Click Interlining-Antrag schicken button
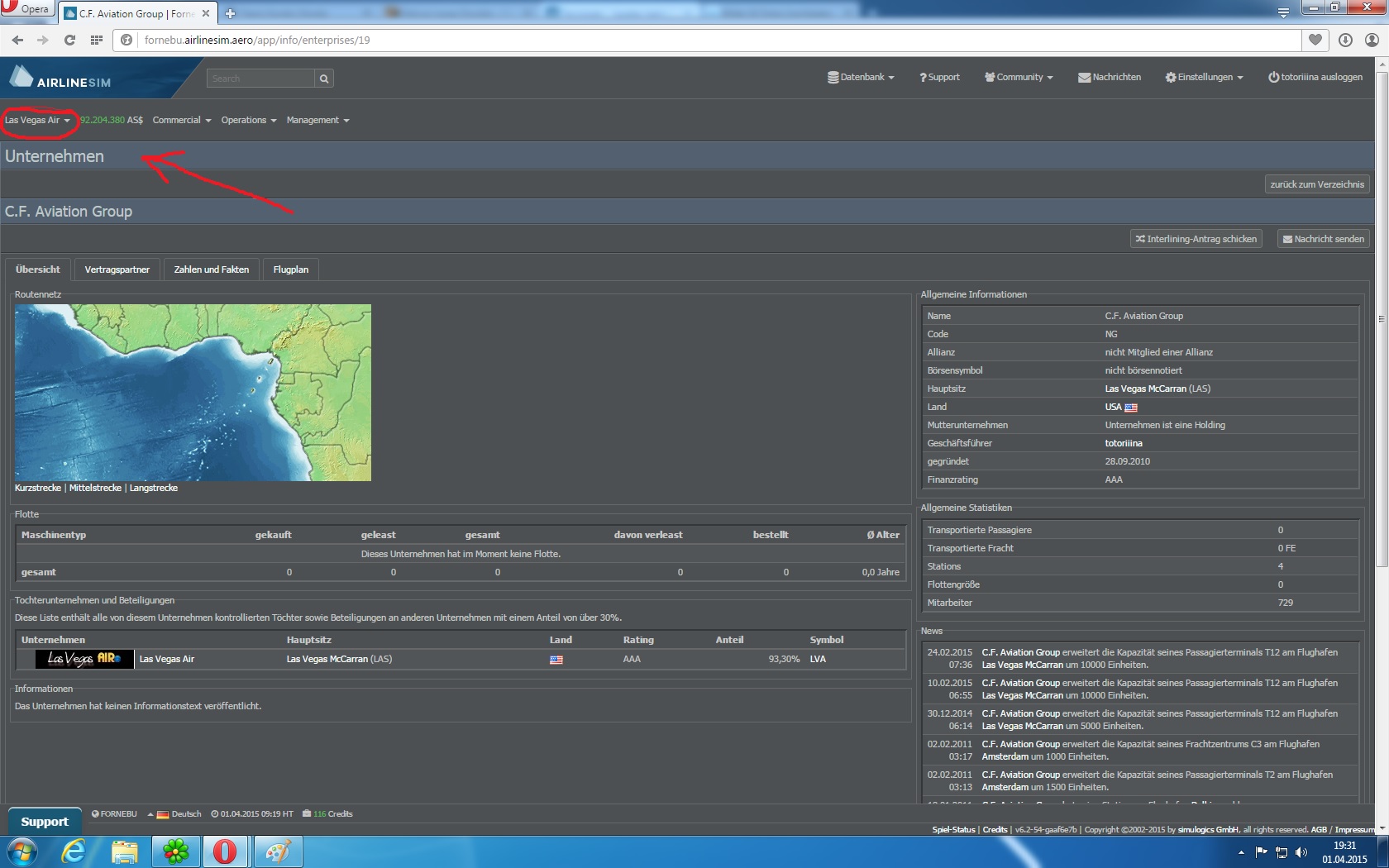Viewport: 1389px width, 868px height. pyautogui.click(x=1196, y=239)
